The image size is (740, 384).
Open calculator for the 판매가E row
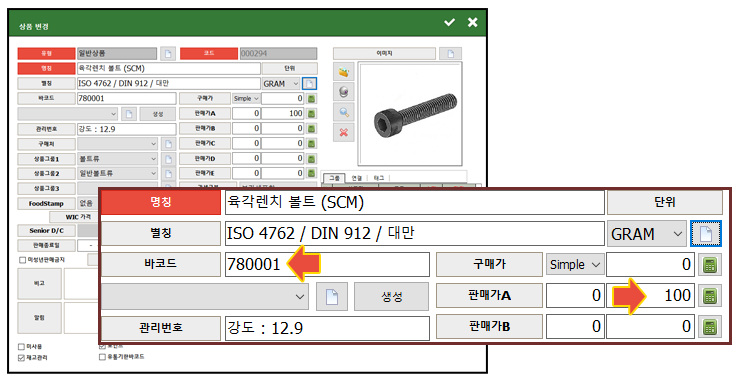[x=311, y=173]
